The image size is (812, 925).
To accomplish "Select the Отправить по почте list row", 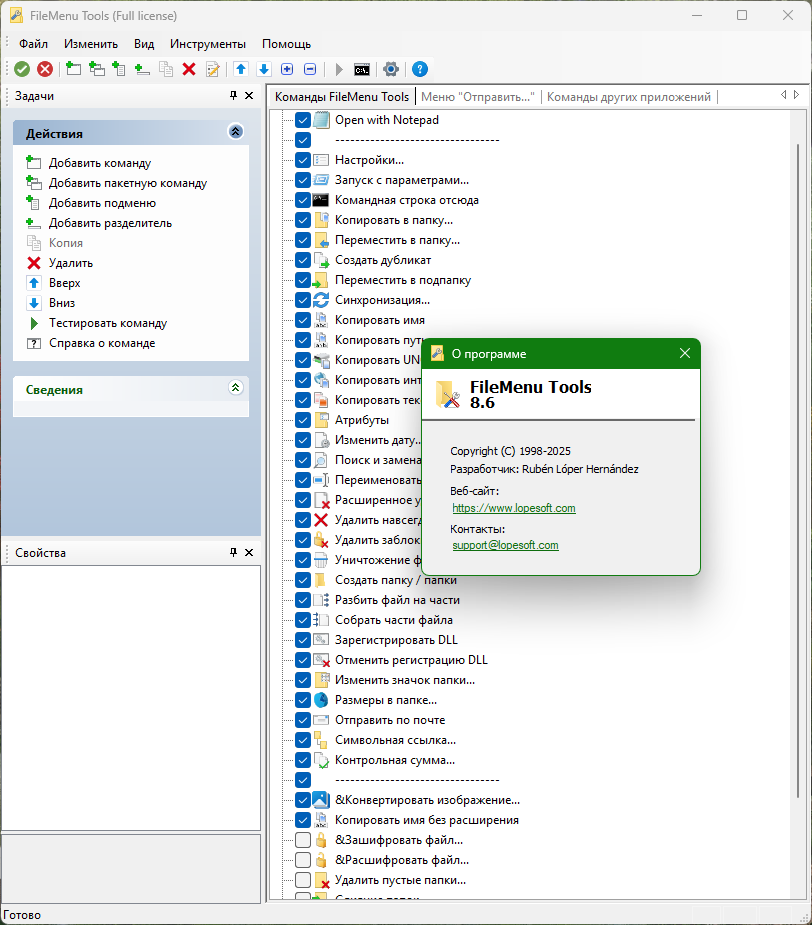I will coord(389,720).
